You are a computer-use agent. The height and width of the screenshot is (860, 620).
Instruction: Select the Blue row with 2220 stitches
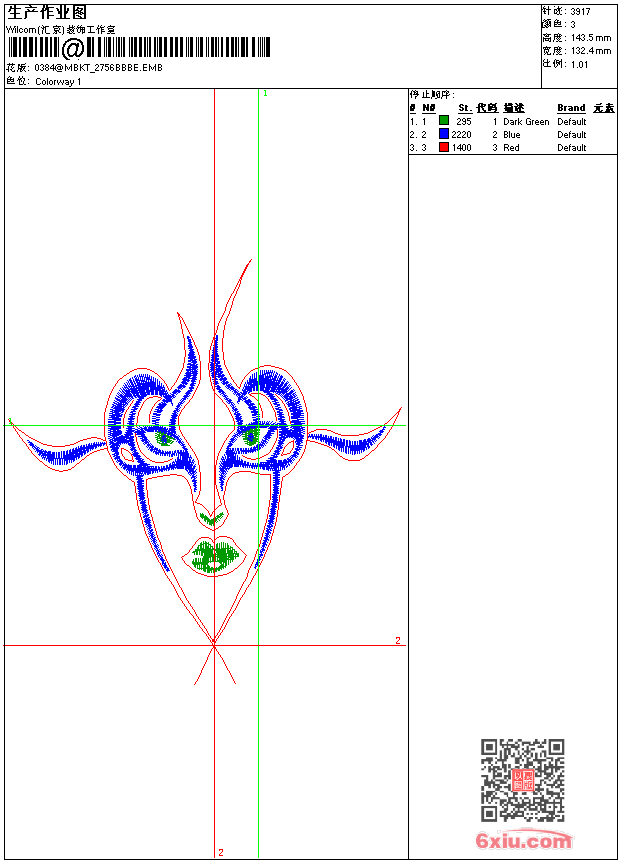[512, 134]
